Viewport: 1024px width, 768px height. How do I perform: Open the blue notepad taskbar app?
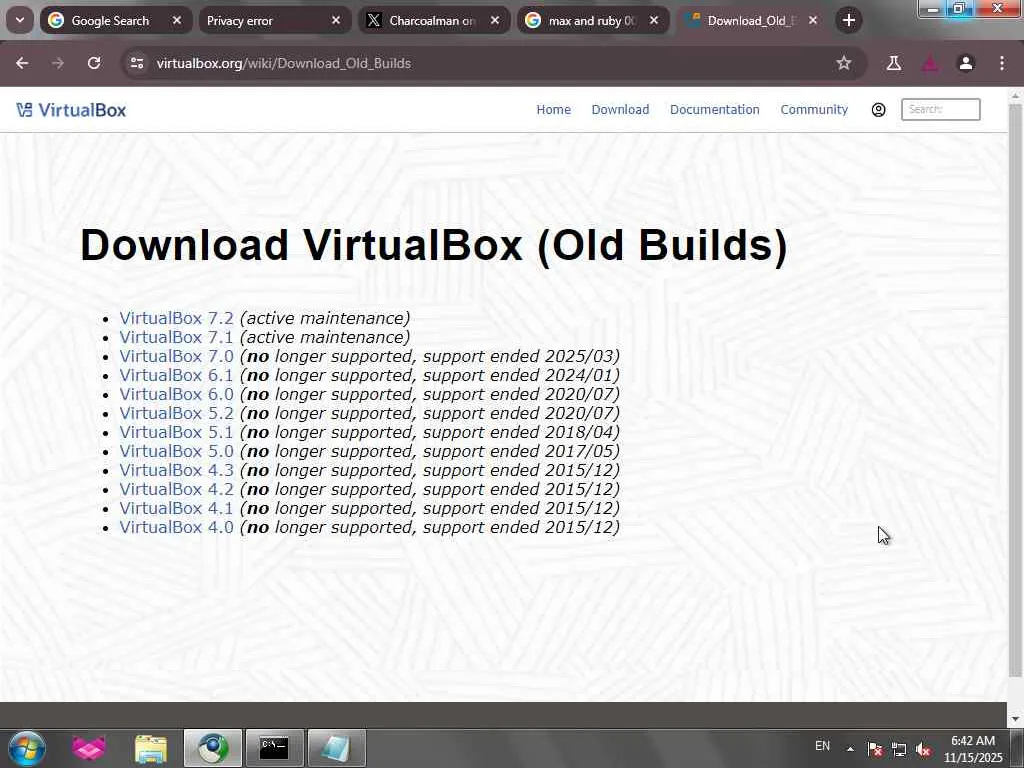click(x=336, y=748)
